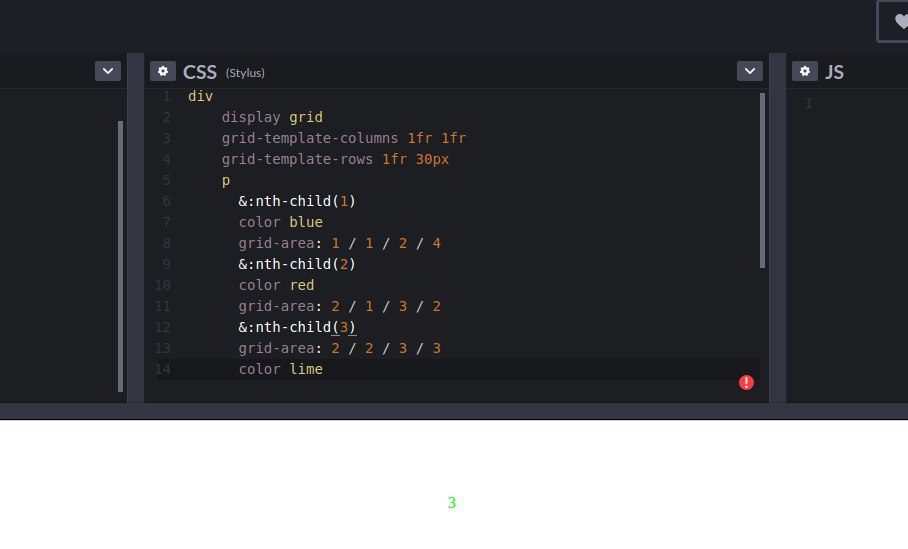Open JS editor settings gear
Image resolution: width=908 pixels, height=549 pixels.
coord(805,71)
